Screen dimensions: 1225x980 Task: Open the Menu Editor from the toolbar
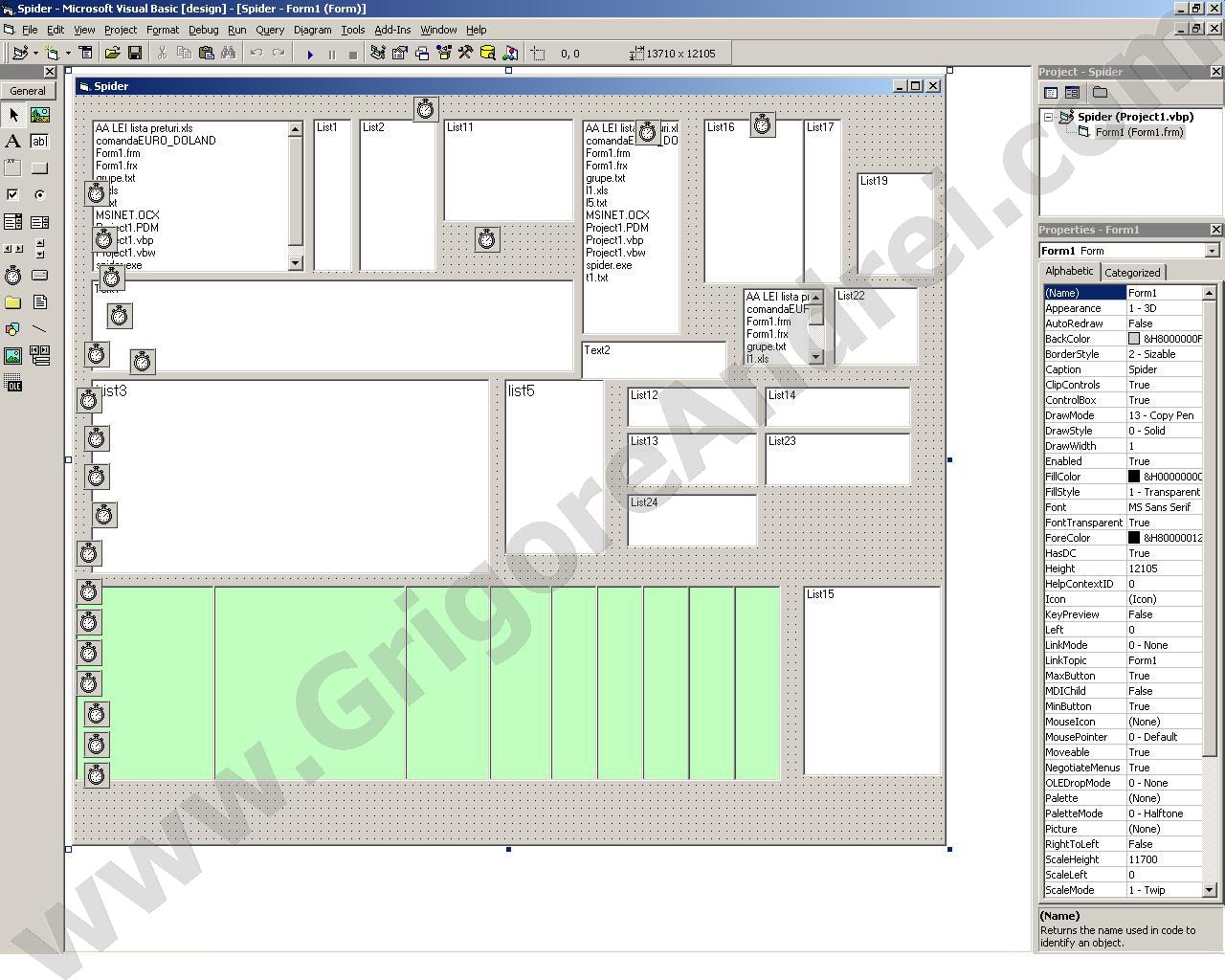click(x=85, y=54)
